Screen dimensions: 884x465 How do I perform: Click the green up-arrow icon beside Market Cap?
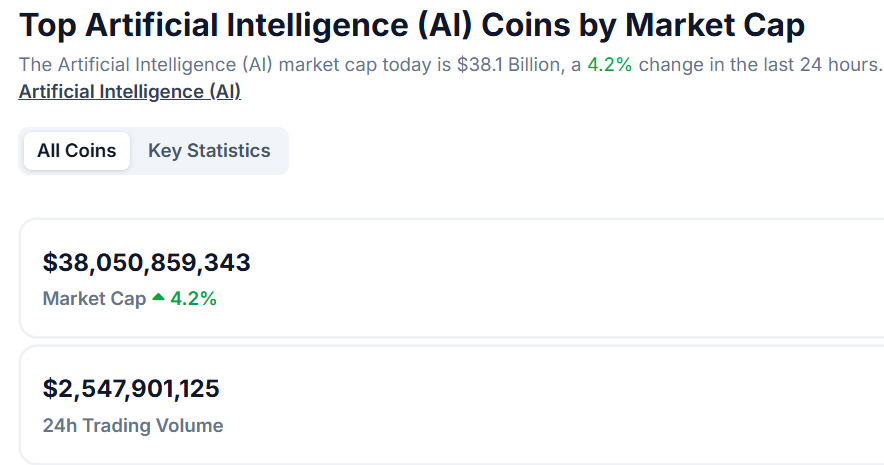tap(157, 298)
